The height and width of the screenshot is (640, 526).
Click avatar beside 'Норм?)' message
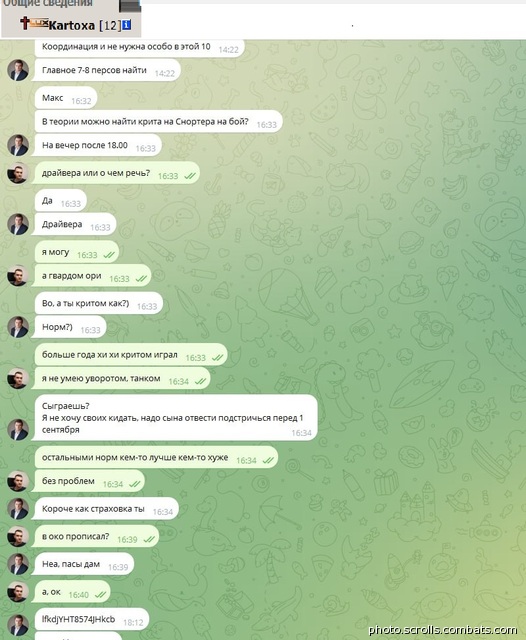click(x=18, y=327)
